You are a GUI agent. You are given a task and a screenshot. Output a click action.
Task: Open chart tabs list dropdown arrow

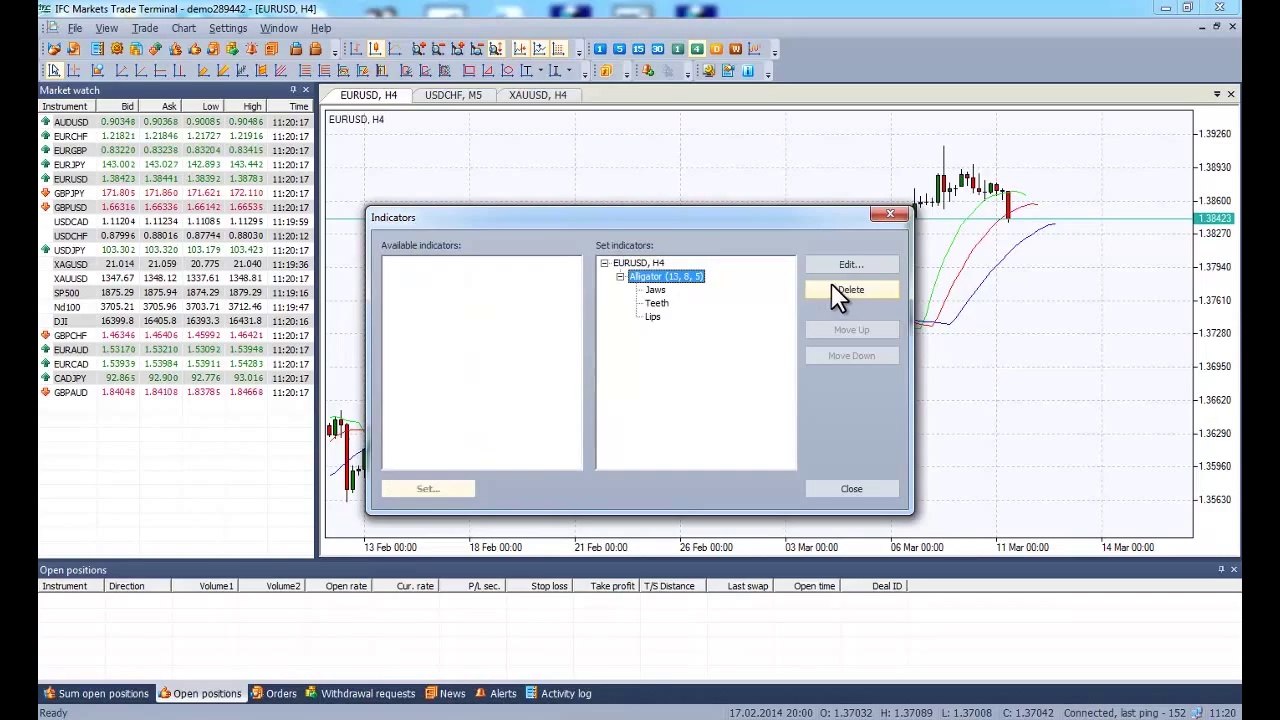pos(1217,94)
